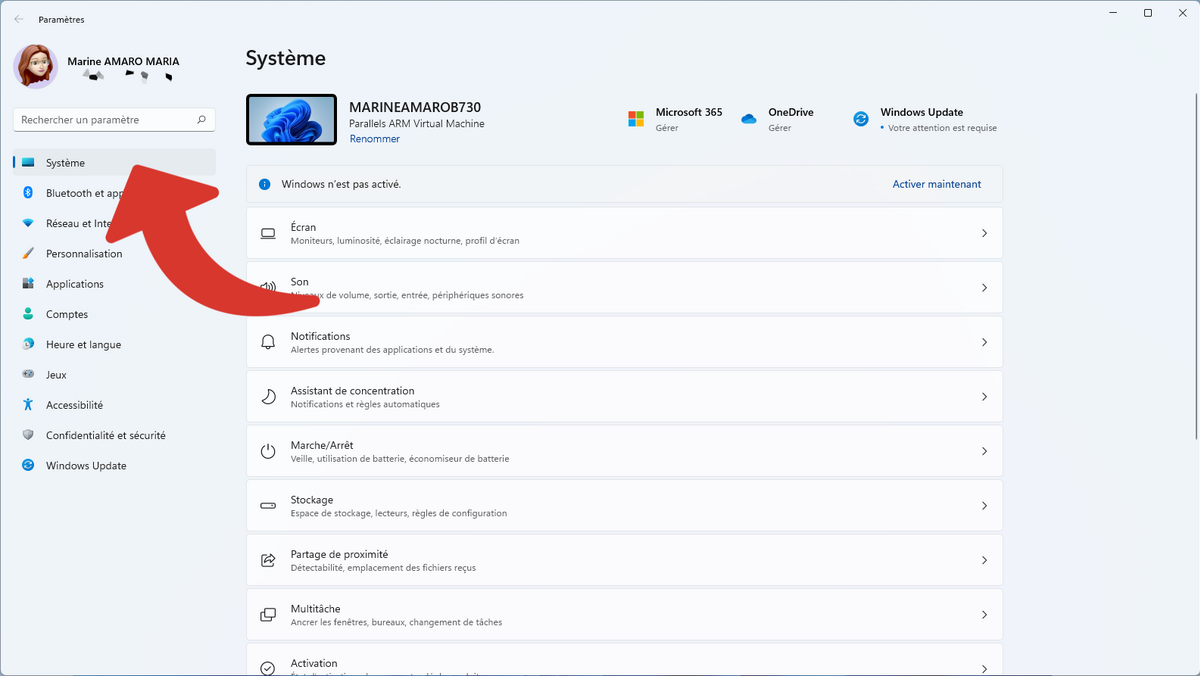
Task: Click the Accessibilité figure icon
Action: tap(28, 405)
